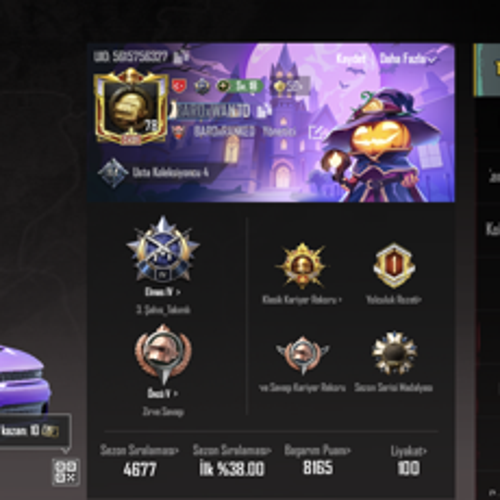Copy the UID using the icon beside it
500x500 pixels.
click(x=180, y=57)
